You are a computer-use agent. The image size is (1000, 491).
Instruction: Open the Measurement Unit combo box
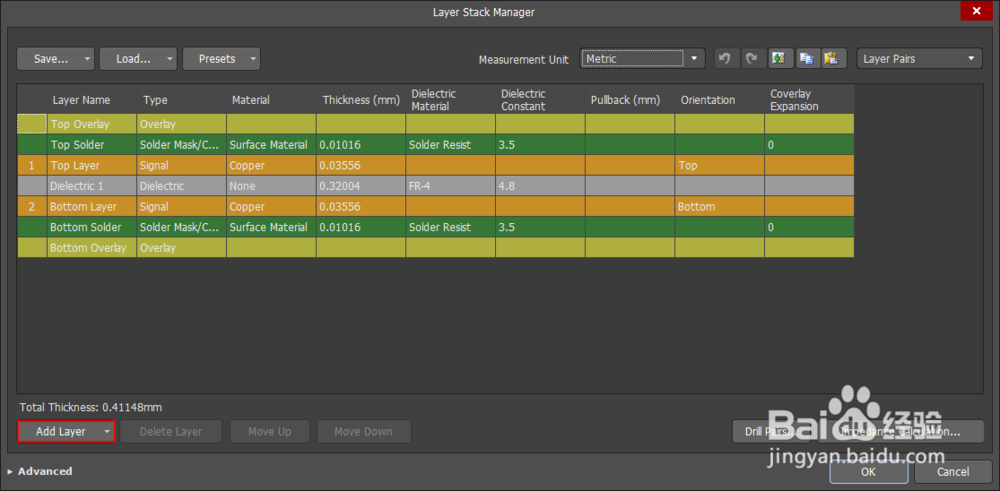tap(642, 59)
